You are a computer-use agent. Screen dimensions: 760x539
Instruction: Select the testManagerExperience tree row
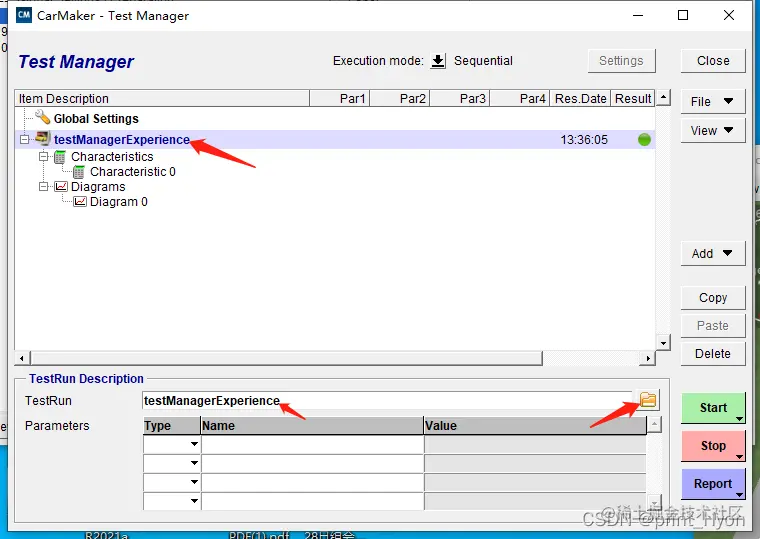[x=335, y=140]
